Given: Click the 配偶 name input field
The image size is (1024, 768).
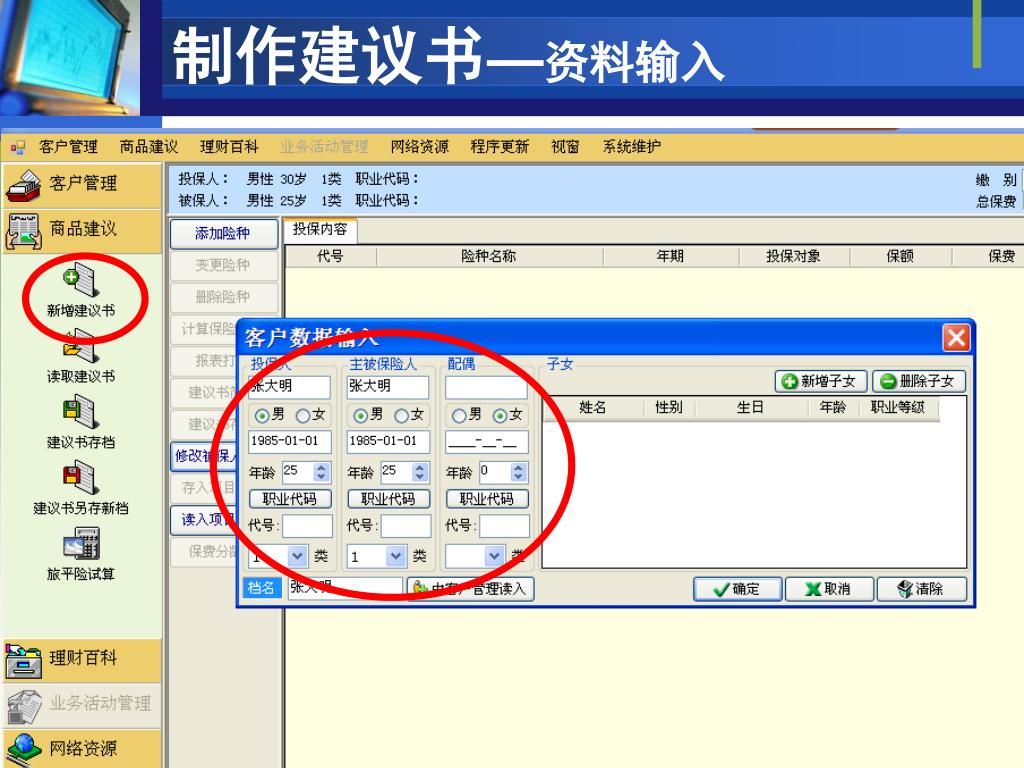Looking at the screenshot, I should point(486,387).
